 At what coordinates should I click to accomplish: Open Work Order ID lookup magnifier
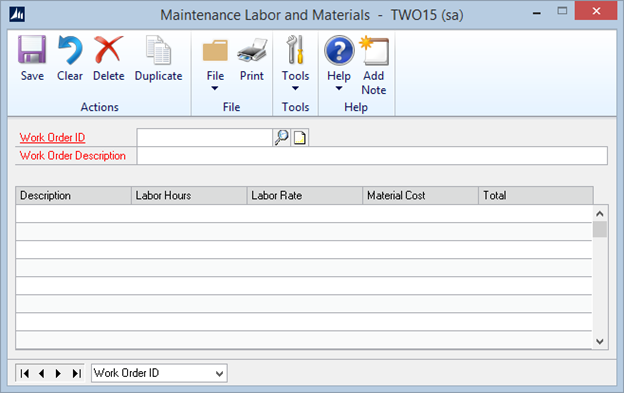[x=281, y=138]
